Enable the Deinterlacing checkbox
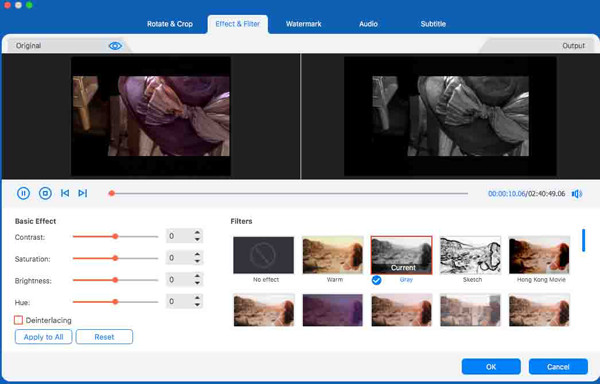Image resolution: width=600 pixels, height=384 pixels. [18, 320]
